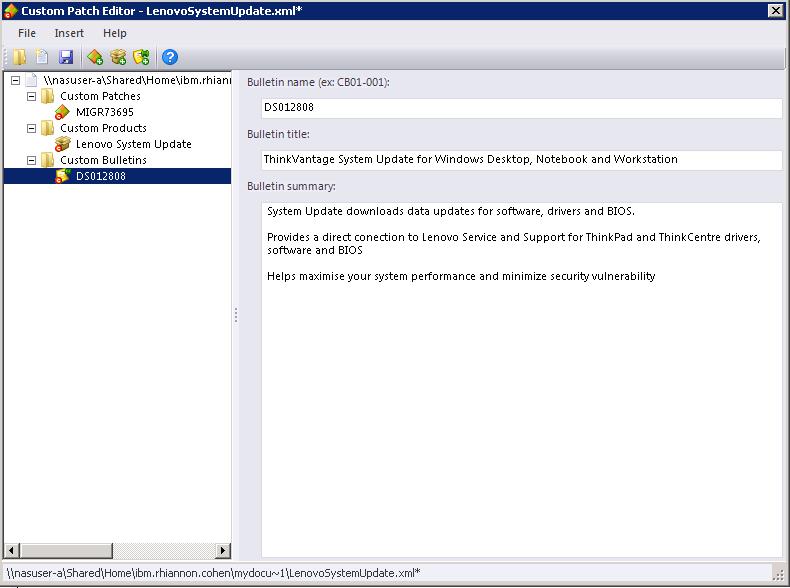Click the status bar file path text
Screen dimensions: 790x588
213,573
